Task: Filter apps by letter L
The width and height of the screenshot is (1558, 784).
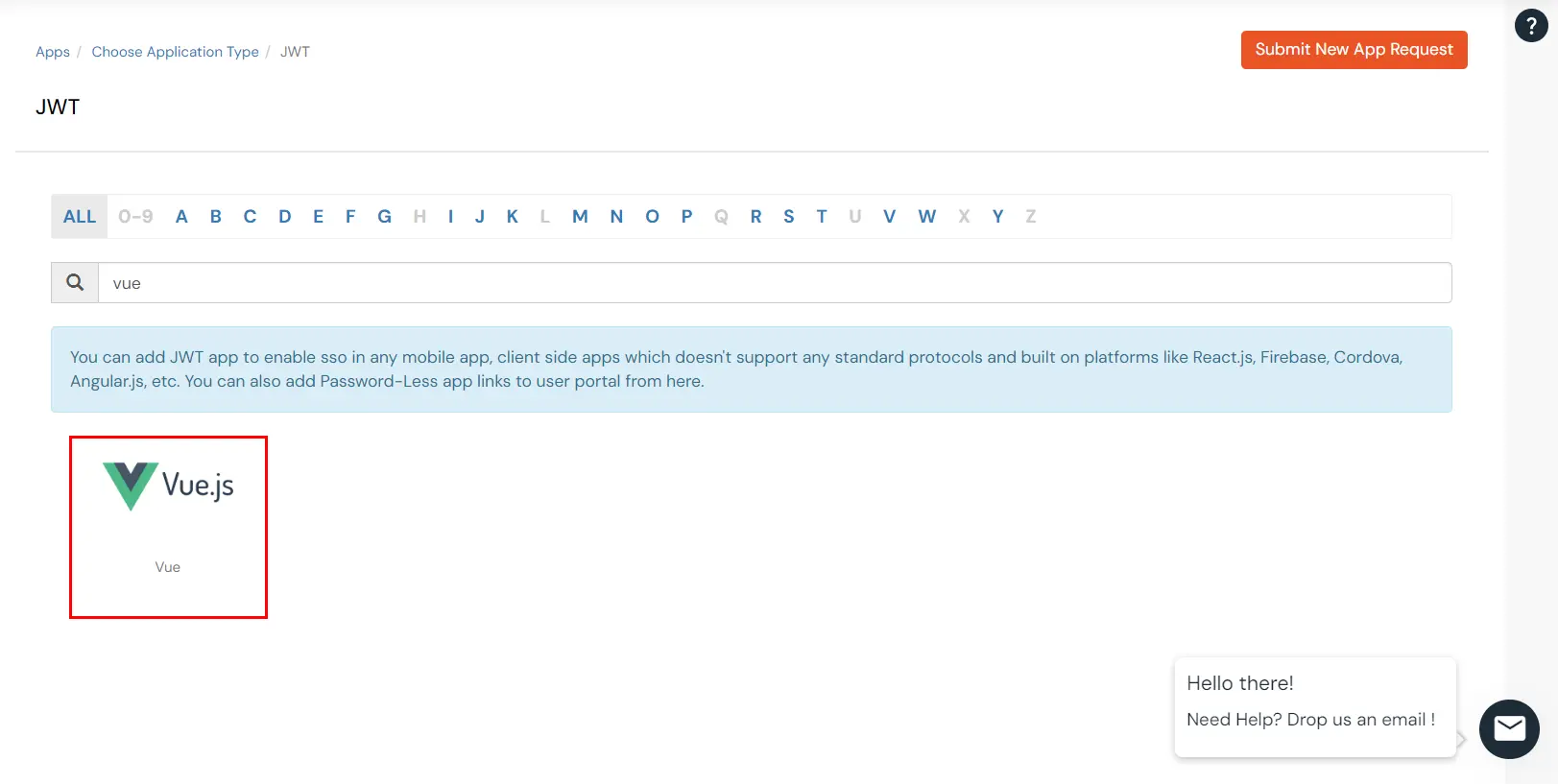Action: (x=544, y=217)
